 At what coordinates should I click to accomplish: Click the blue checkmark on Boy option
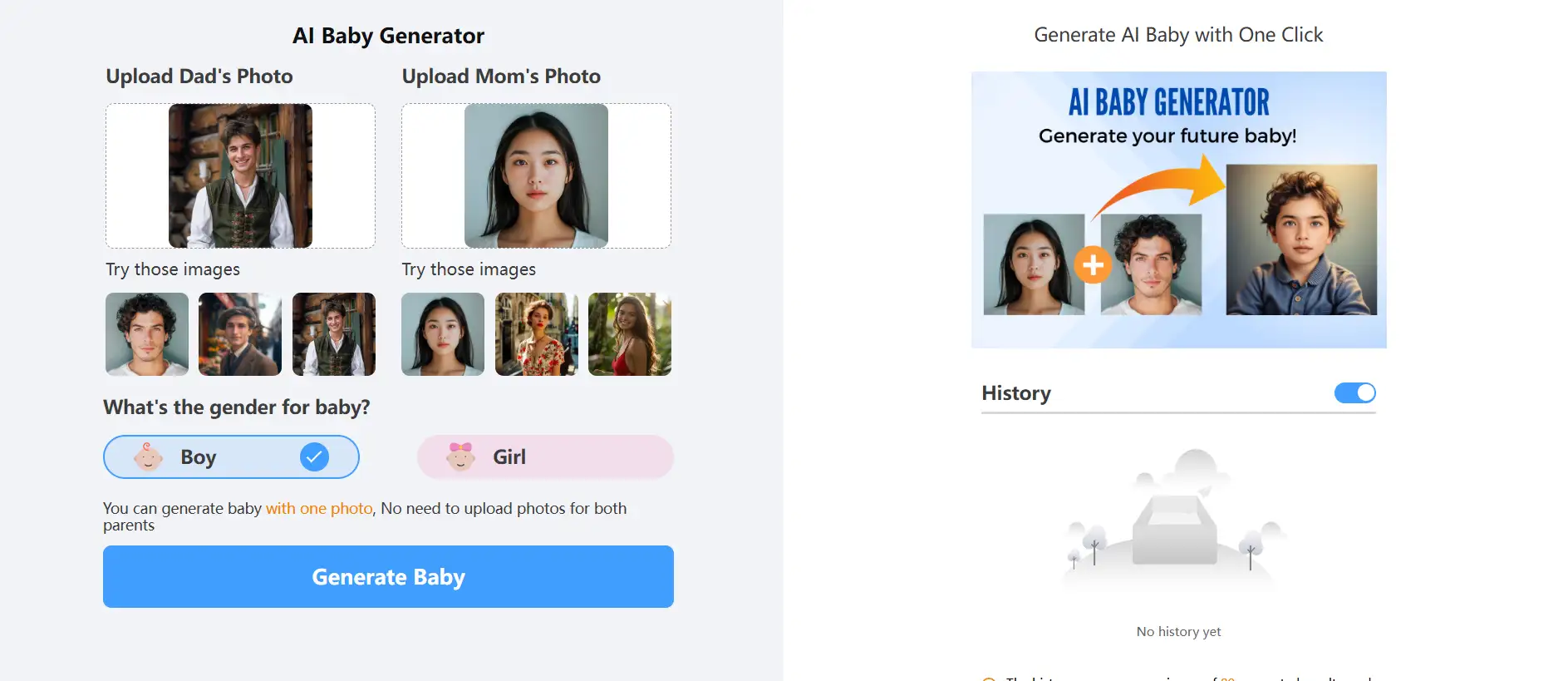click(x=314, y=456)
